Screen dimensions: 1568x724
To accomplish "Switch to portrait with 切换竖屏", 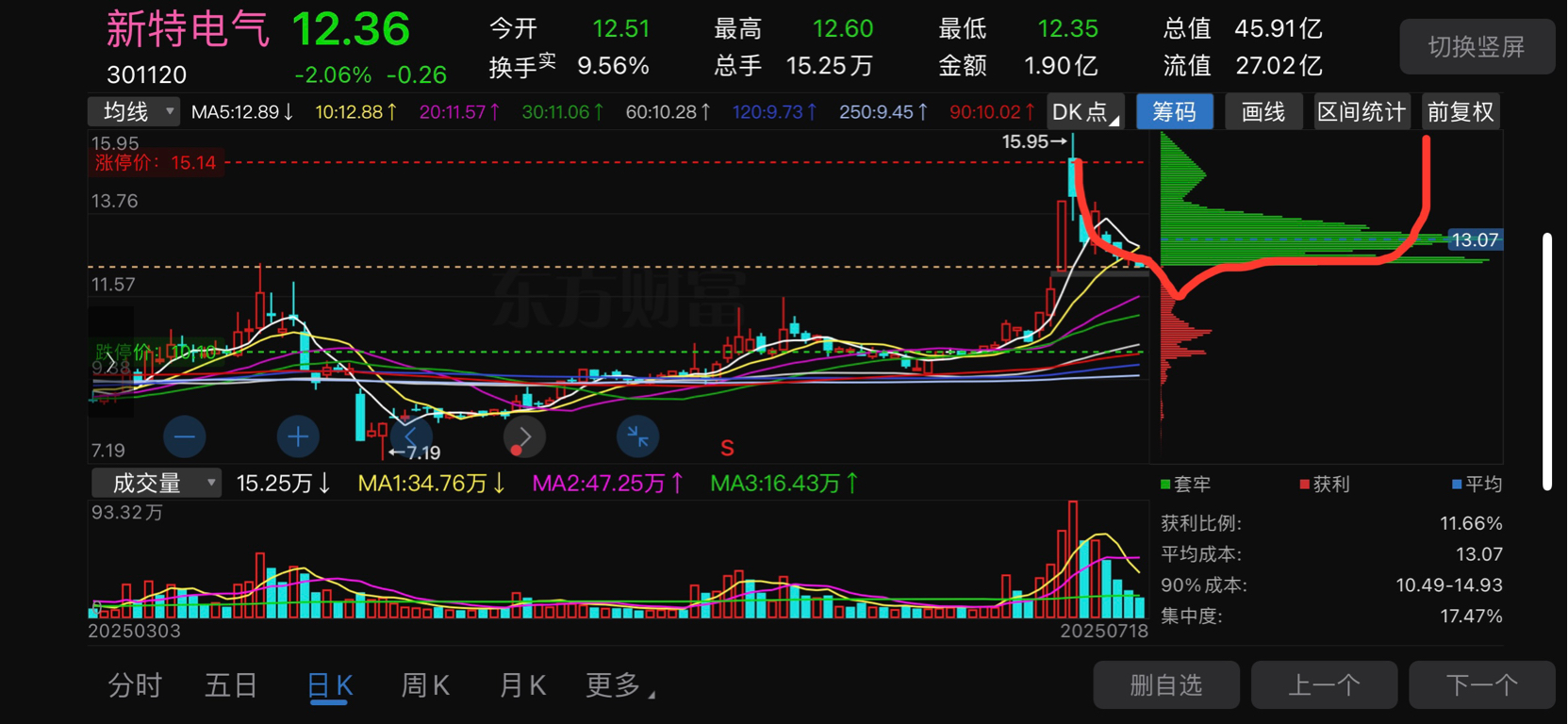I will point(1477,47).
